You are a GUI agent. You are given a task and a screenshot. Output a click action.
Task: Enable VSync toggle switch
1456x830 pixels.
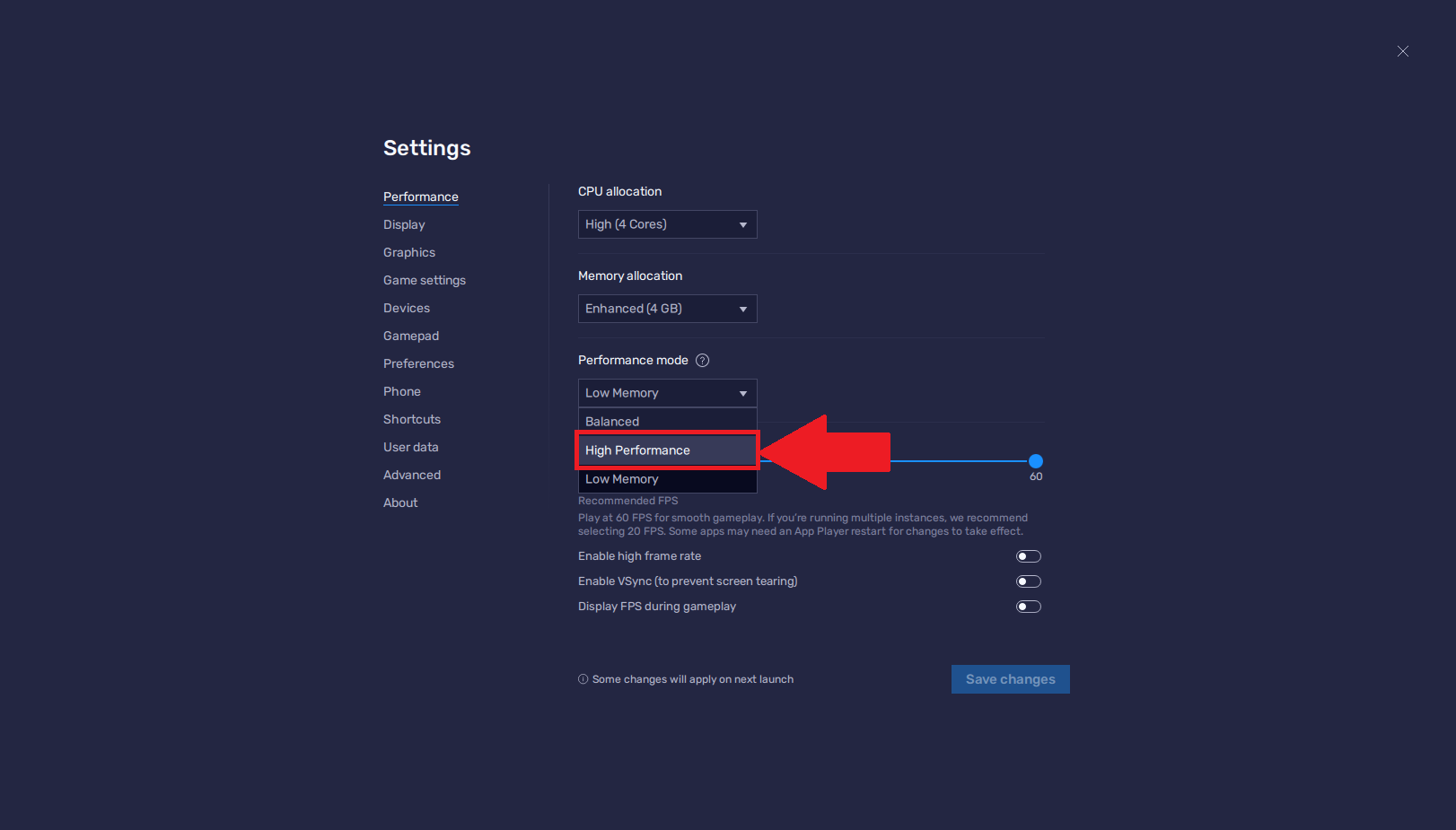[x=1028, y=581]
